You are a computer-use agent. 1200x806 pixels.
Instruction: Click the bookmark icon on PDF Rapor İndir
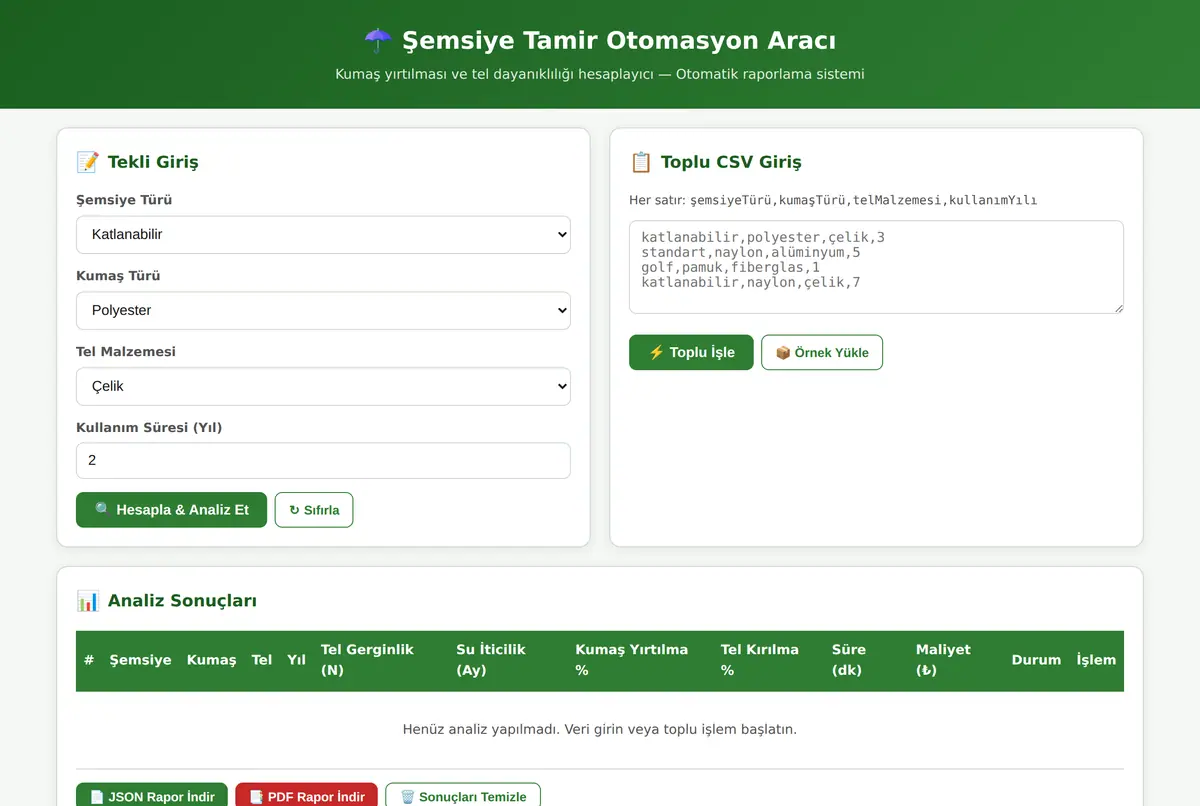(256, 797)
